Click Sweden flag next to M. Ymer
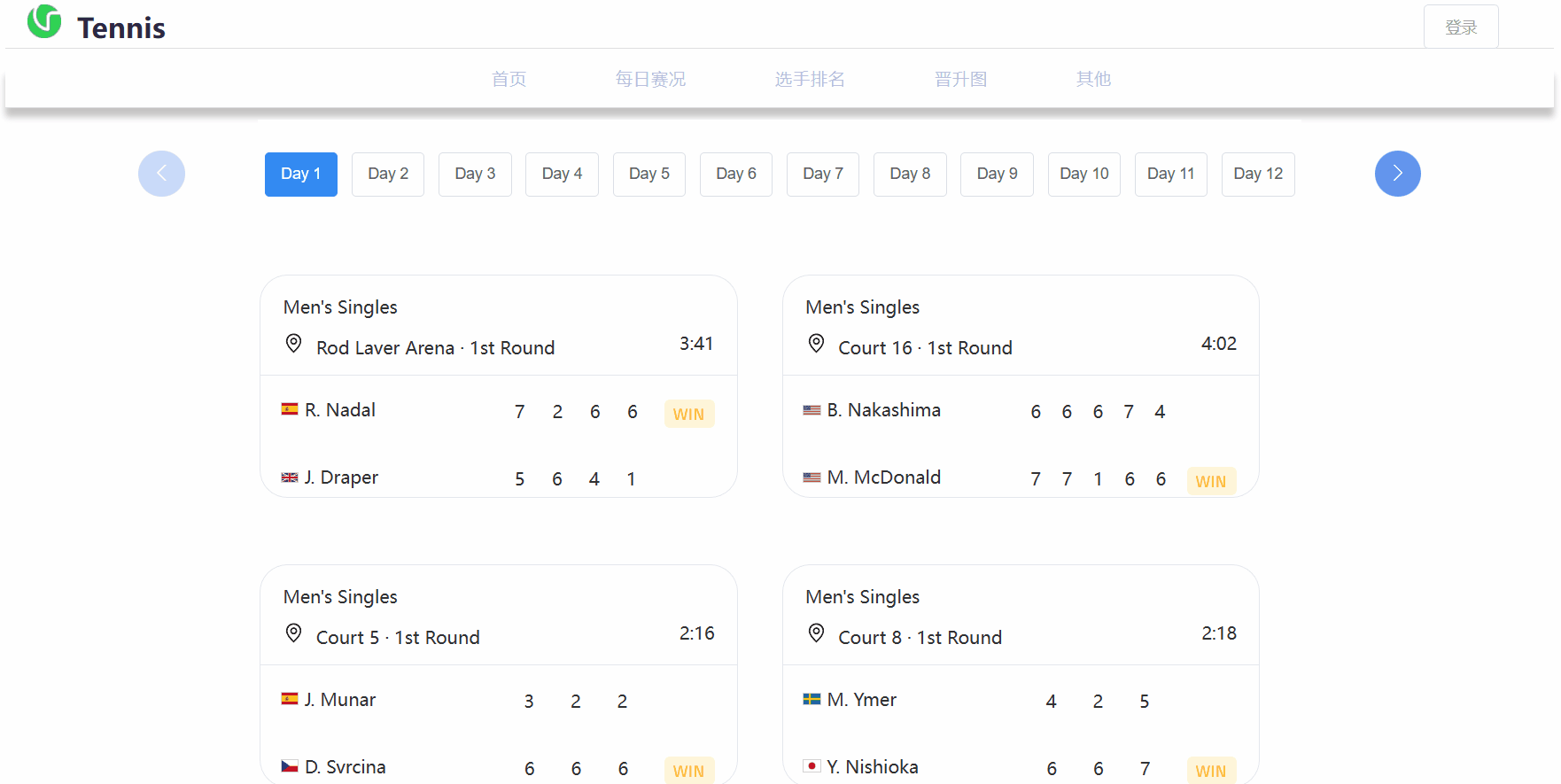 812,699
